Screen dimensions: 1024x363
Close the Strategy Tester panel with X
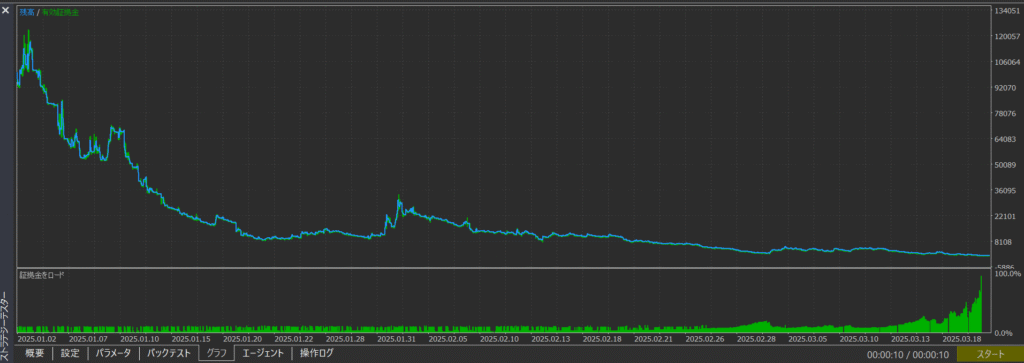[x=5, y=10]
